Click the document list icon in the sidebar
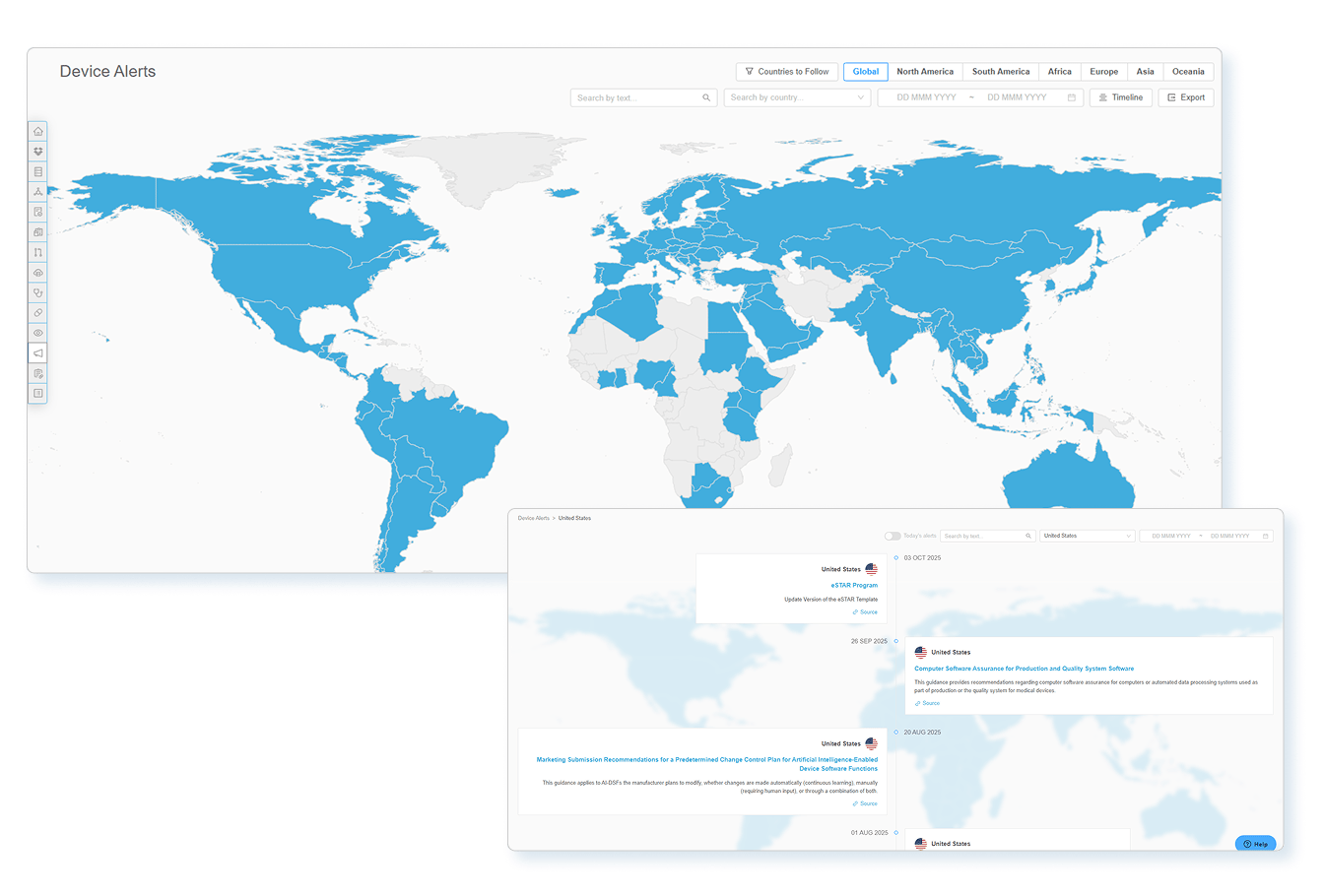The width and height of the screenshot is (1324, 896). [37, 170]
